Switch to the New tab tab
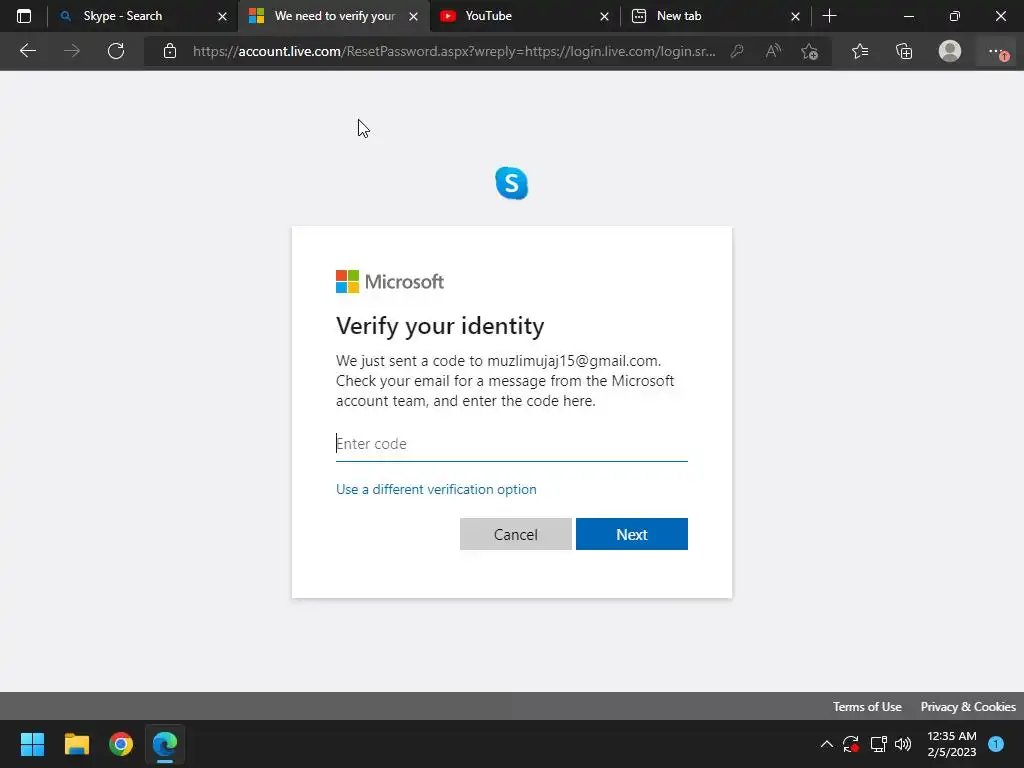Viewport: 1024px width, 768px height. coord(715,16)
